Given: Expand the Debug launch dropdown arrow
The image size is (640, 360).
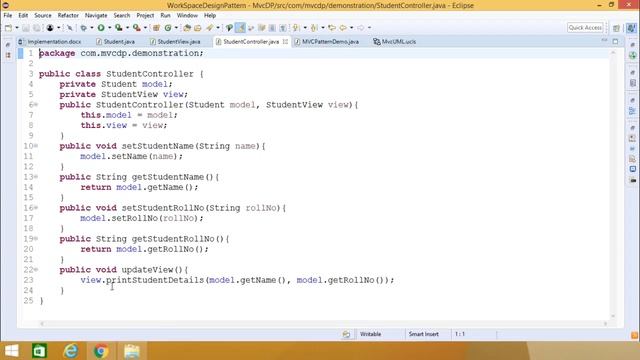Looking at the screenshot, I should point(92,28).
